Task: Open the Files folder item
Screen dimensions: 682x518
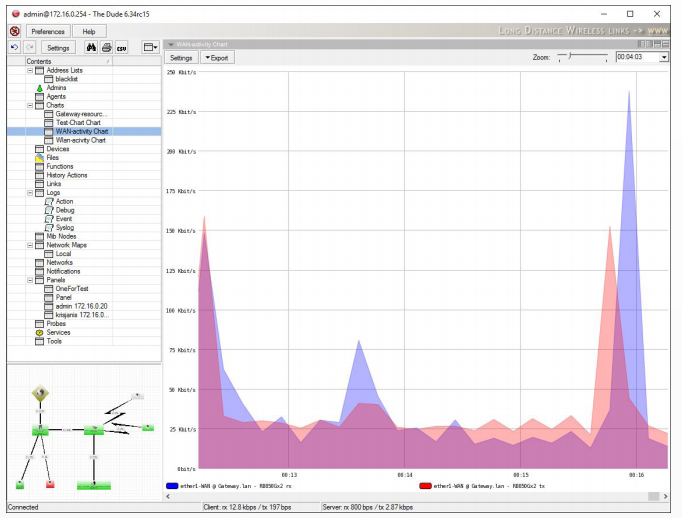Action: point(52,157)
